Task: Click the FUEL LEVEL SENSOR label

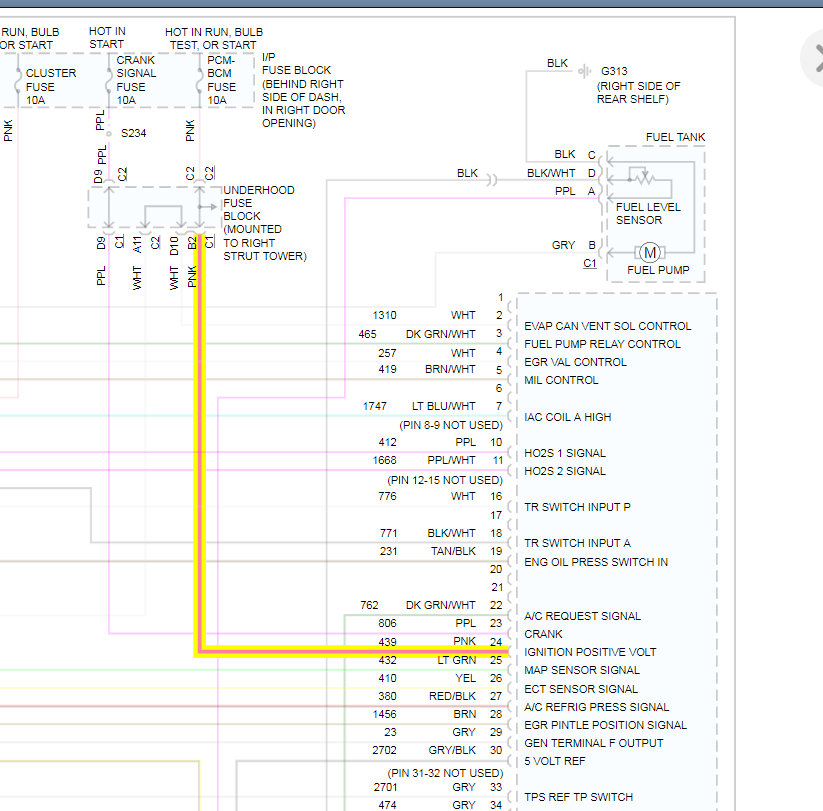Action: tap(648, 214)
